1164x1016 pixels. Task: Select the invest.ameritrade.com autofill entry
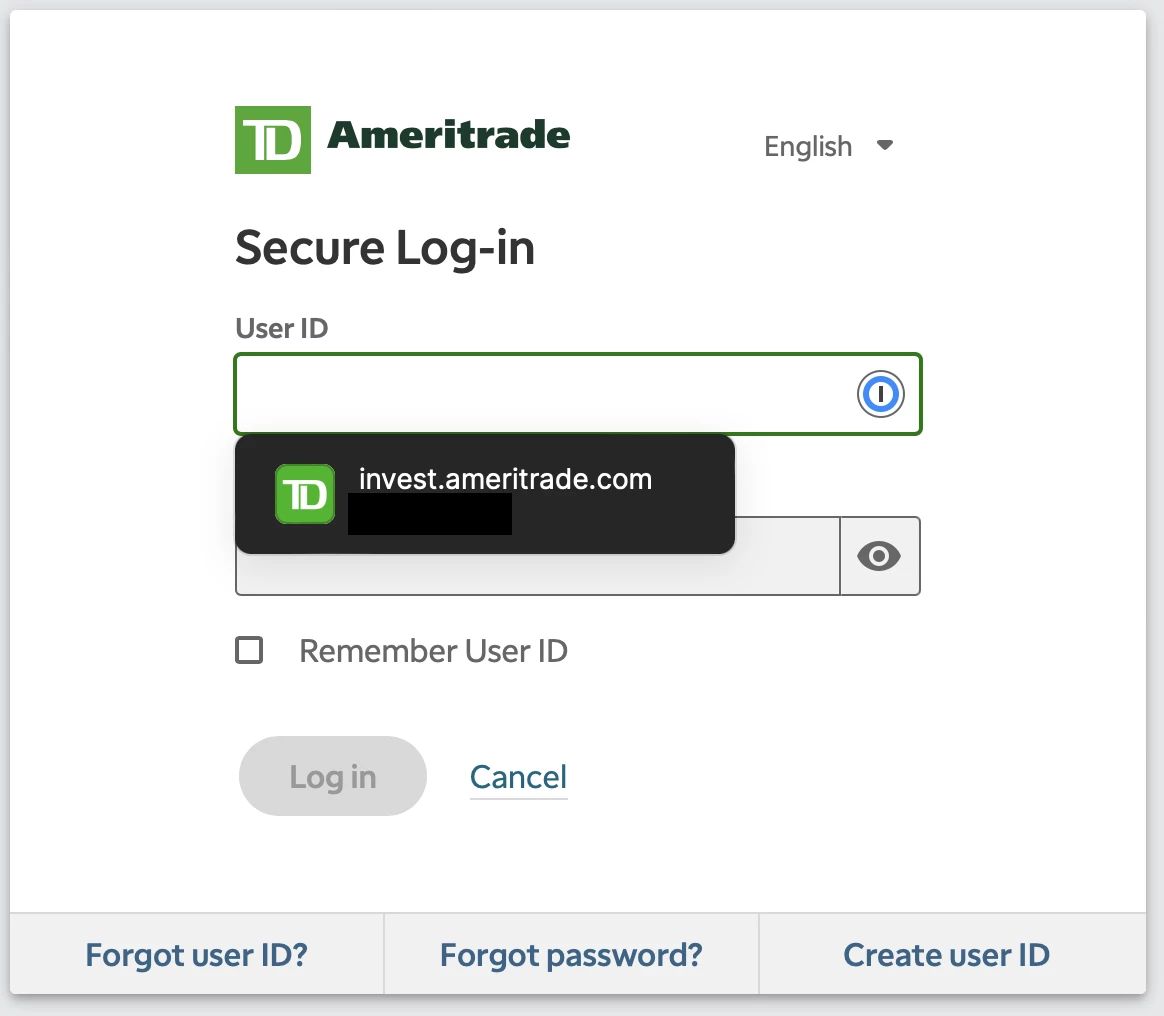tap(485, 494)
